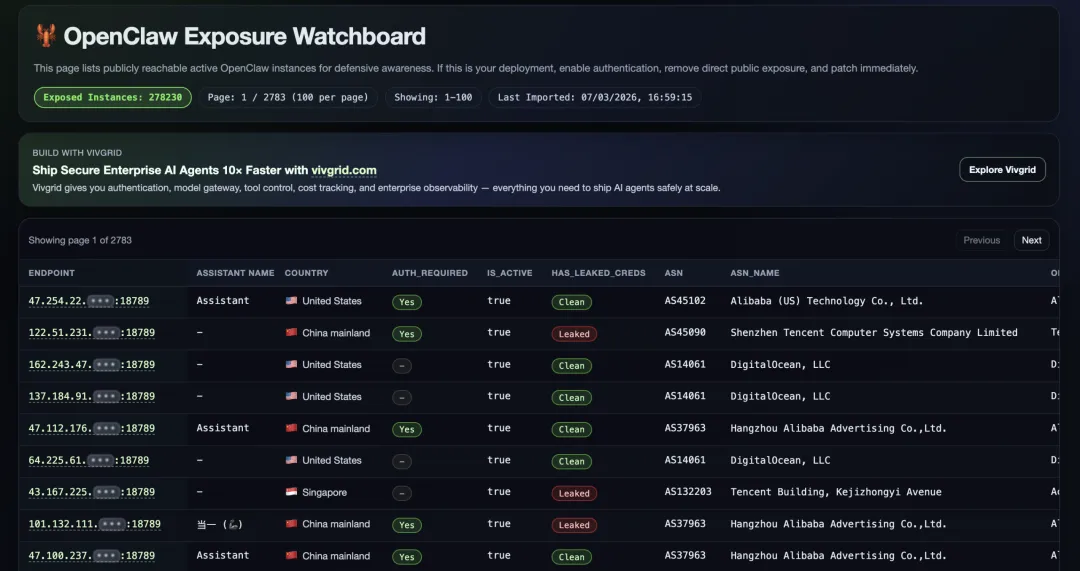
Task: Click dash auth badge in 137.184.91 row
Action: point(402,397)
